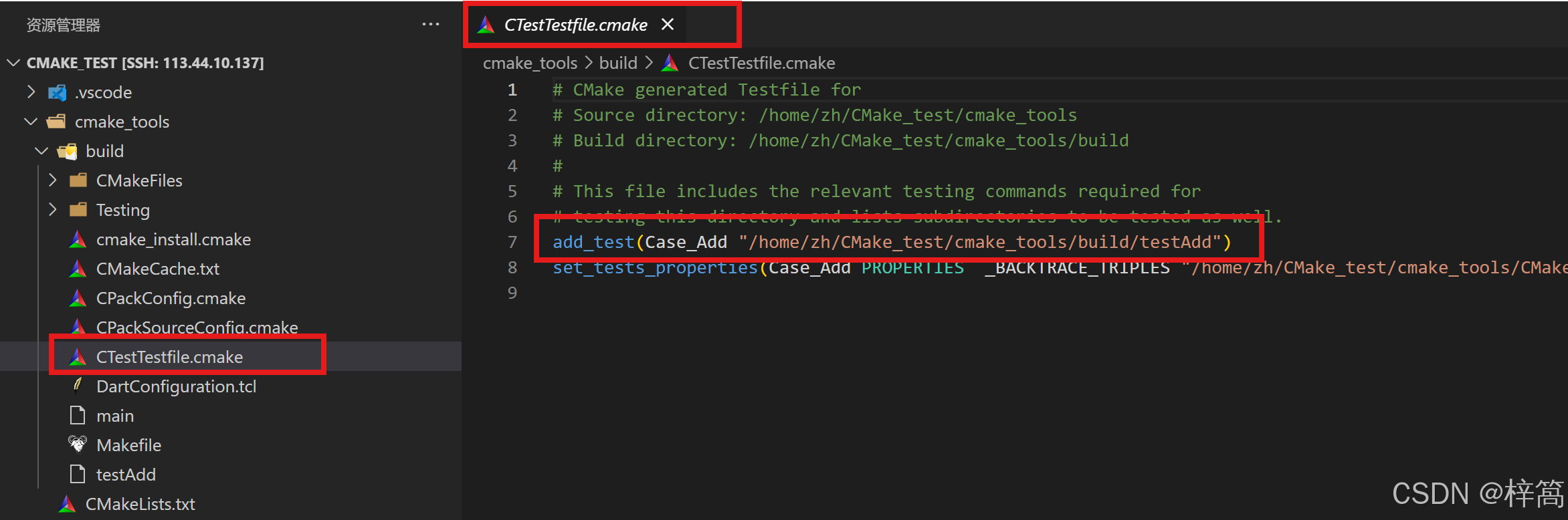
Task: Select the build folder label
Action: click(104, 151)
